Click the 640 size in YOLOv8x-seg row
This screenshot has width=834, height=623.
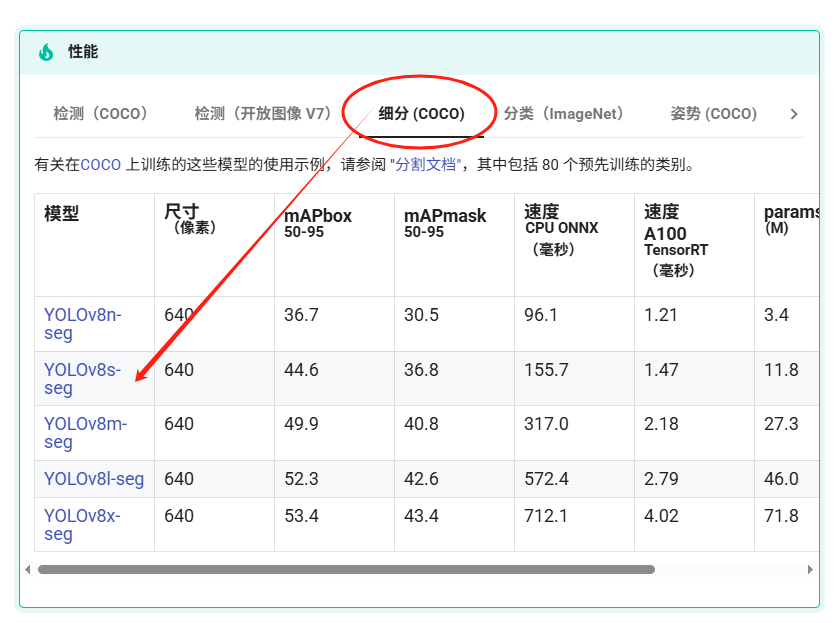coord(179,516)
